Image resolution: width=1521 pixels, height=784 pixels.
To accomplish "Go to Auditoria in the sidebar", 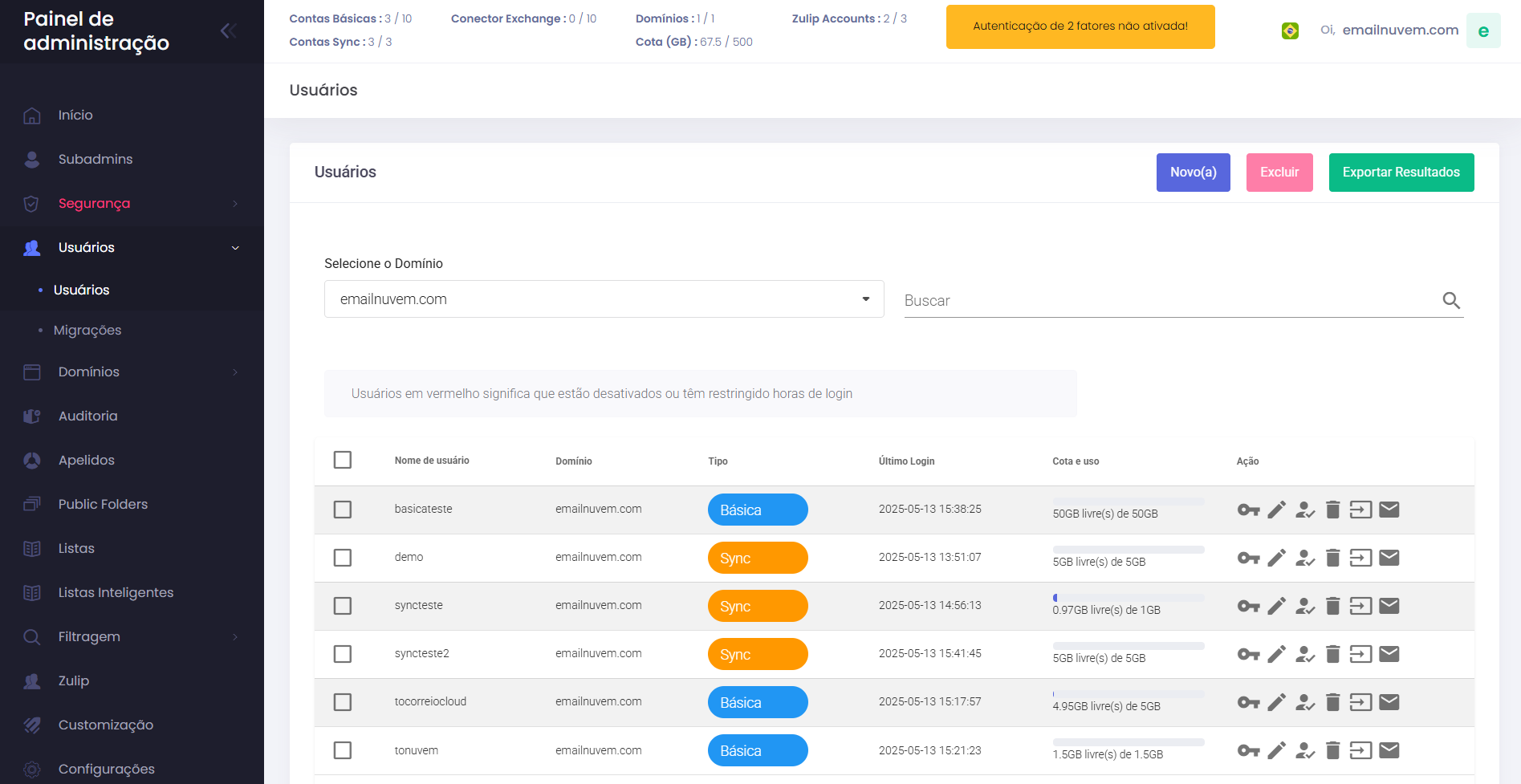I will (87, 416).
